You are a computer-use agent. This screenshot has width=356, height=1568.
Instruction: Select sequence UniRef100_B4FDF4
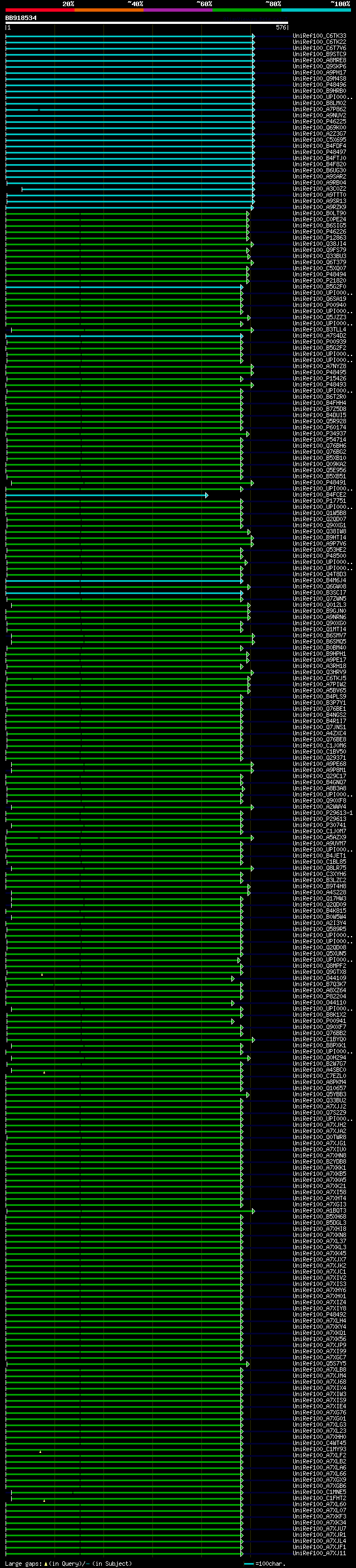[319, 146]
